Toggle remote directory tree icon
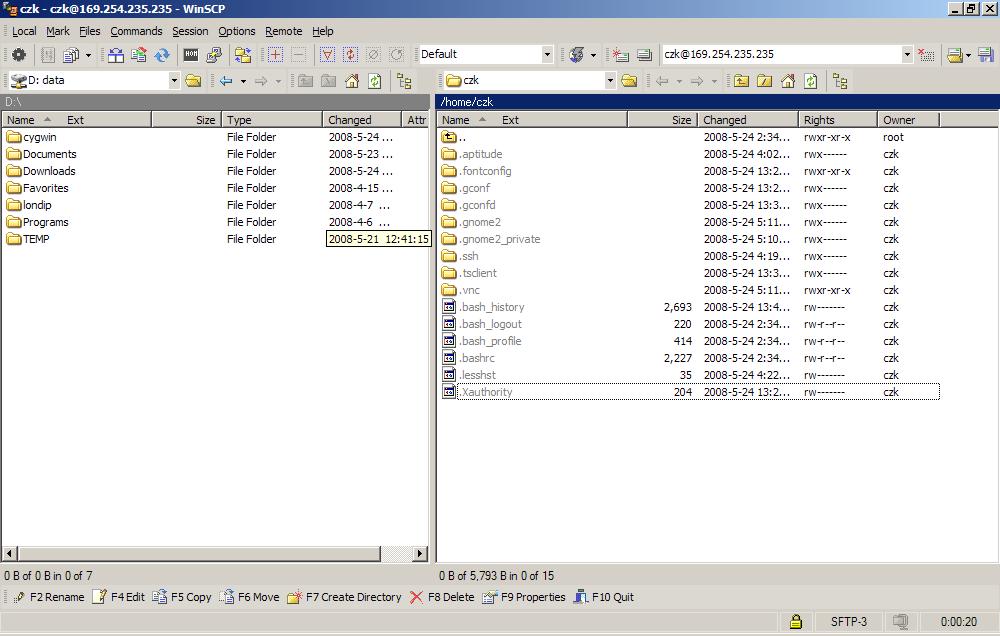 pos(840,81)
